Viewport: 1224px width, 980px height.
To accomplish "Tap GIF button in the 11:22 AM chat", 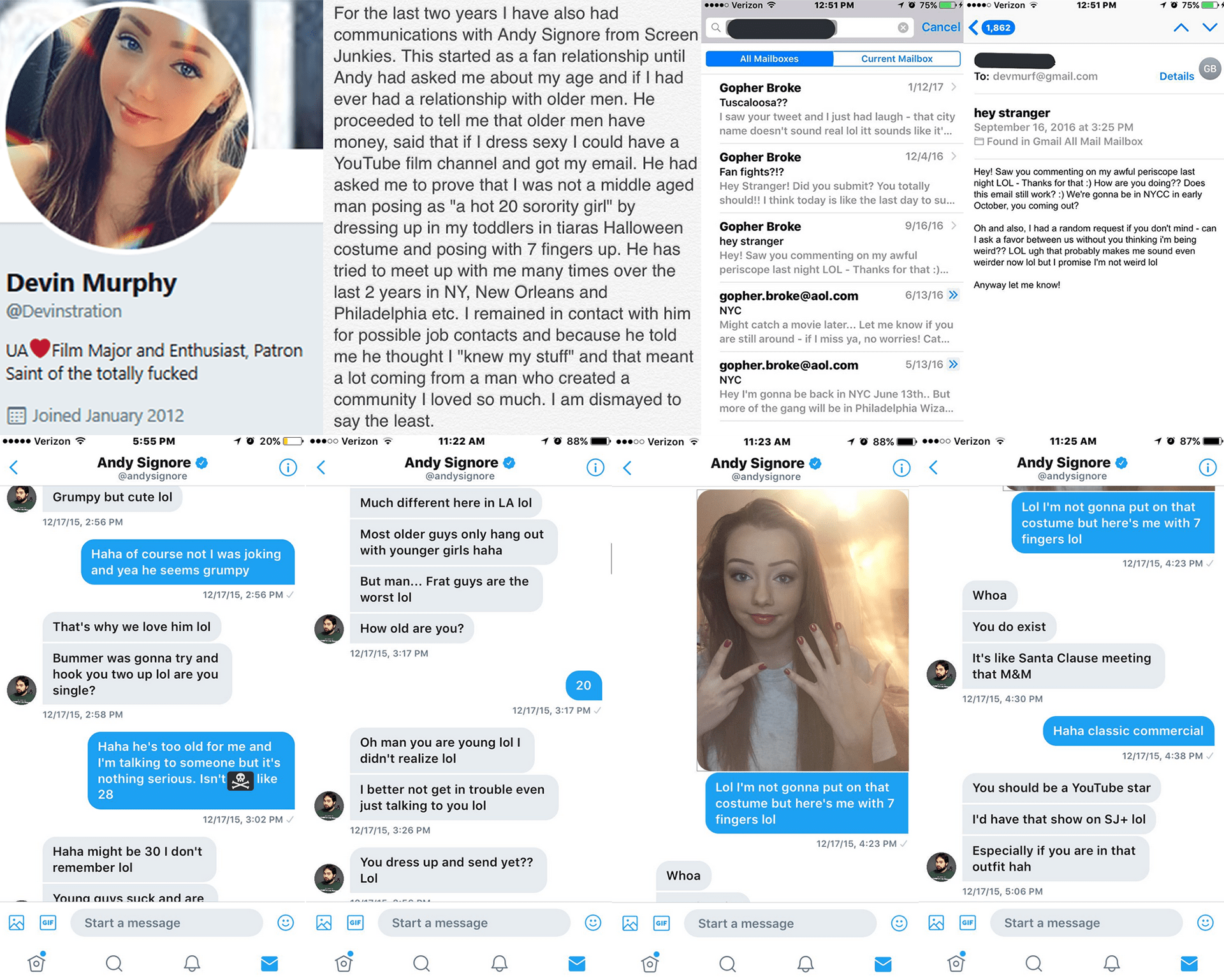I will point(355,923).
